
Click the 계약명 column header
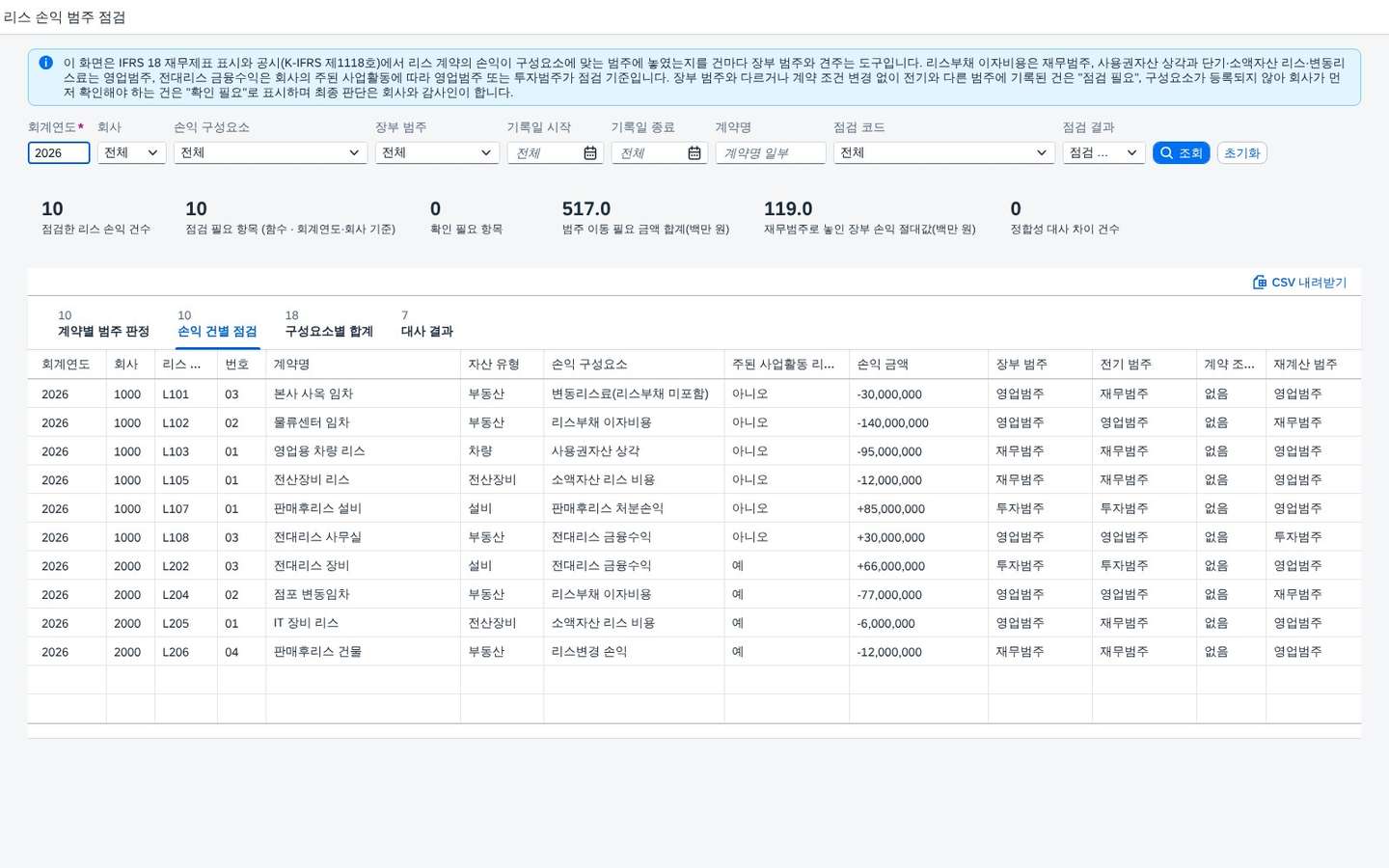[363, 365]
